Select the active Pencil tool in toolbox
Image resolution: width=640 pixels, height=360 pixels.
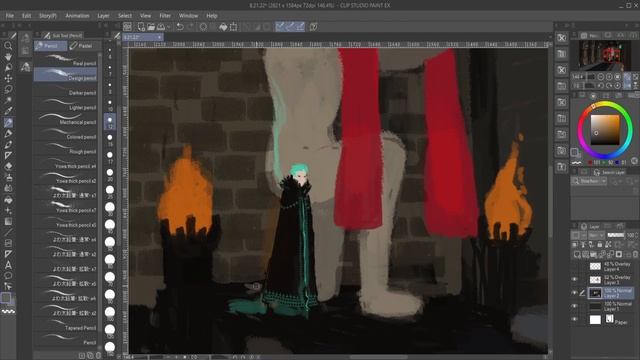coord(8,122)
